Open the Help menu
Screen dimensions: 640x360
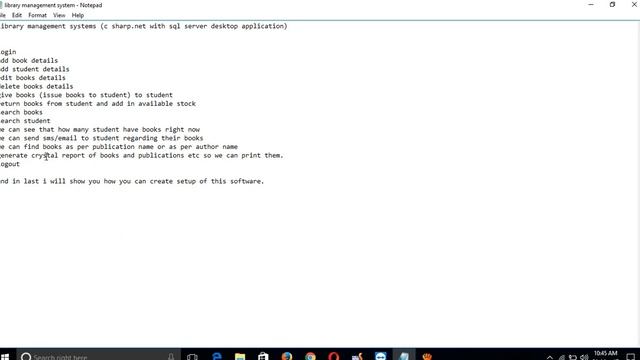pos(78,15)
